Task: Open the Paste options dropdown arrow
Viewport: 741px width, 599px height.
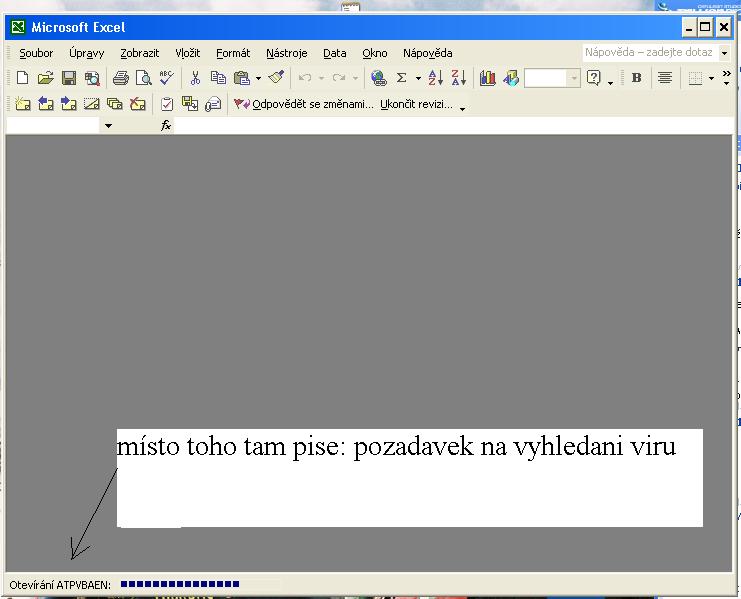Action: pos(258,78)
